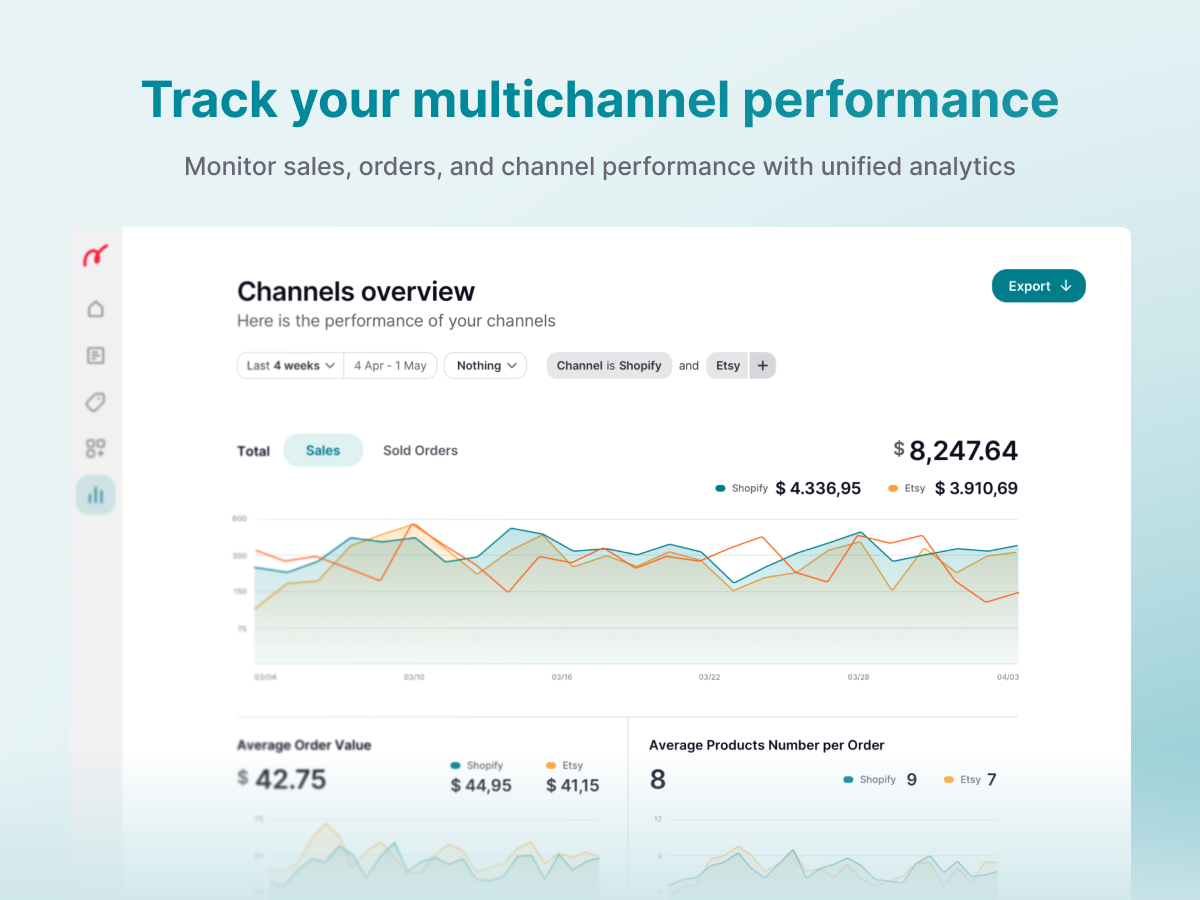Click the orange Etsy color dot in products legend
The height and width of the screenshot is (900, 1200).
[949, 780]
